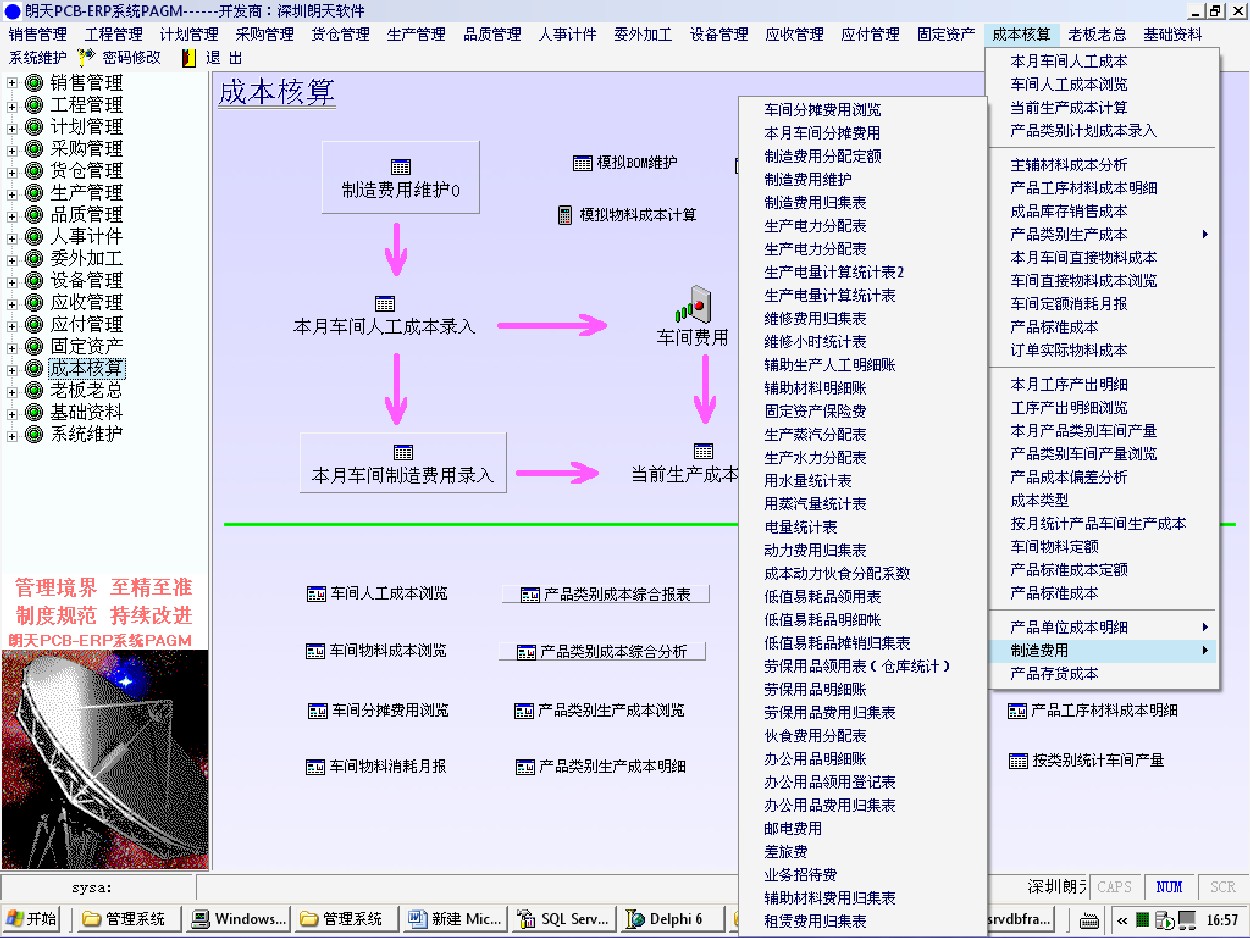The height and width of the screenshot is (938, 1250).
Task: Select 固定资产保险费 in the submenu
Action: coord(862,411)
